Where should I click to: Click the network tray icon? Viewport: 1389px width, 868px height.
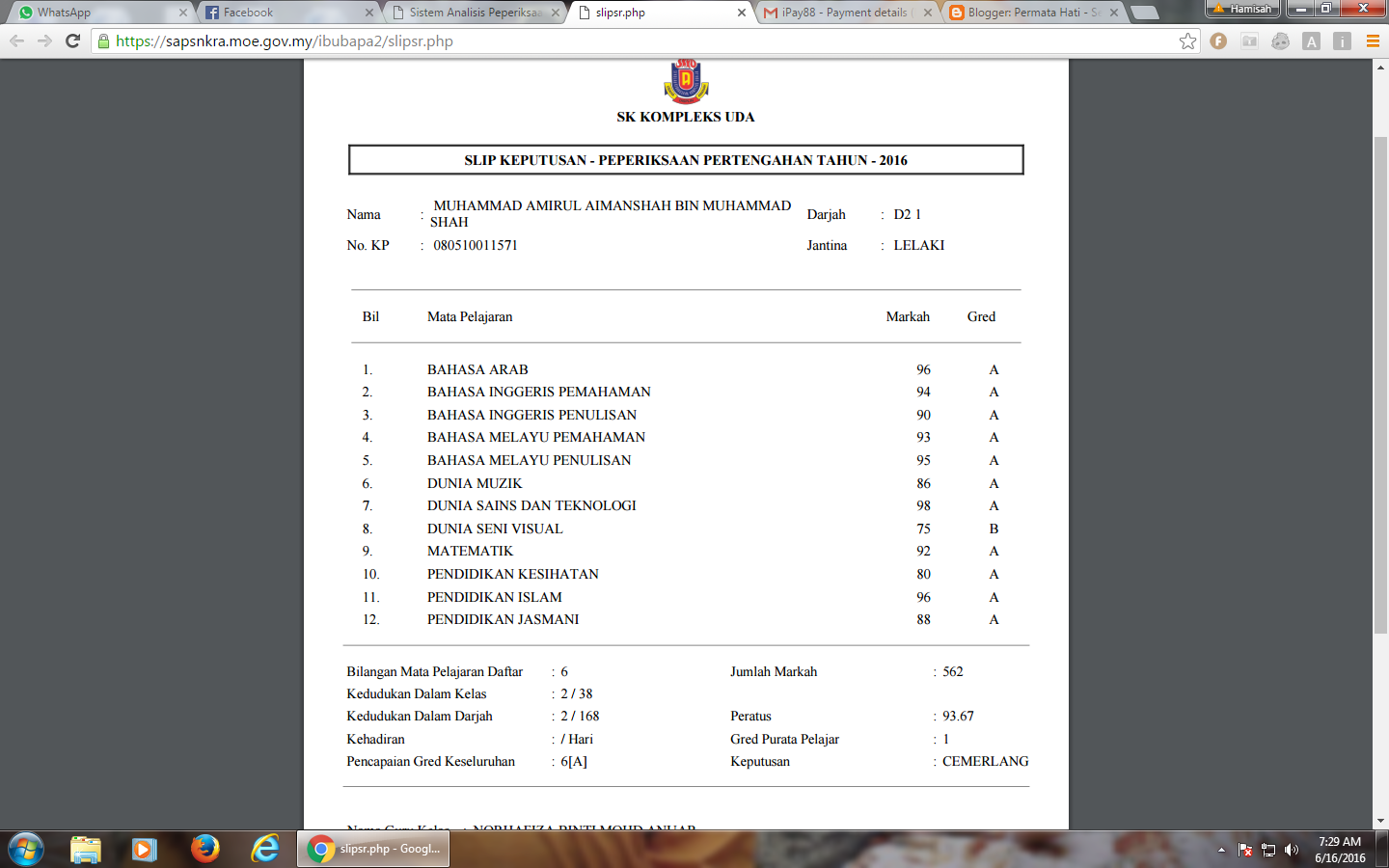tap(1268, 850)
